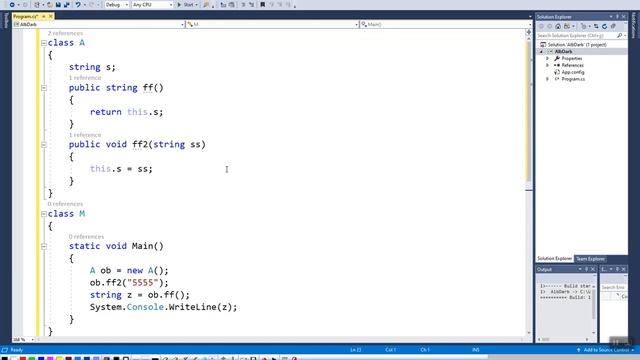Click the magnifier icon in Solution Explorer search
This screenshot has width=640, height=360.
(620, 36)
